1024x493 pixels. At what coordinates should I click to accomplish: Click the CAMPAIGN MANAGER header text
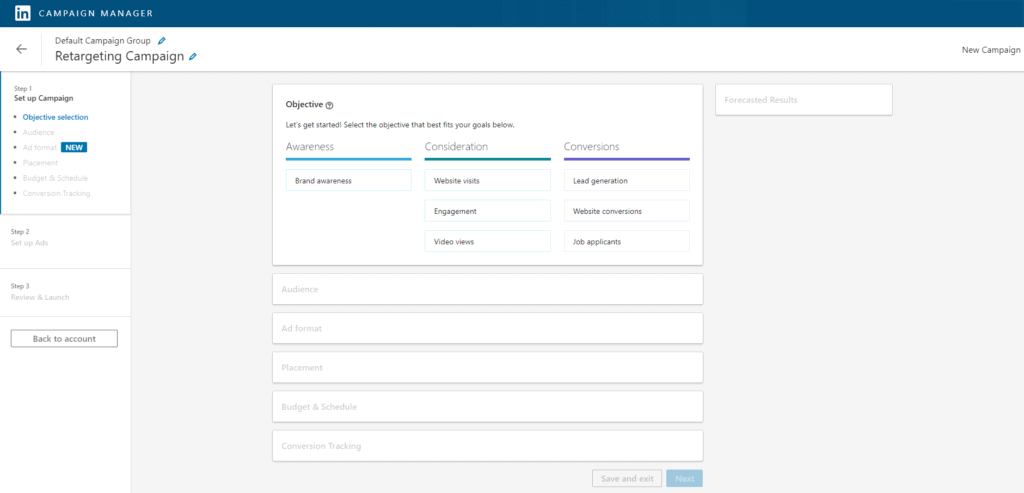tap(96, 13)
